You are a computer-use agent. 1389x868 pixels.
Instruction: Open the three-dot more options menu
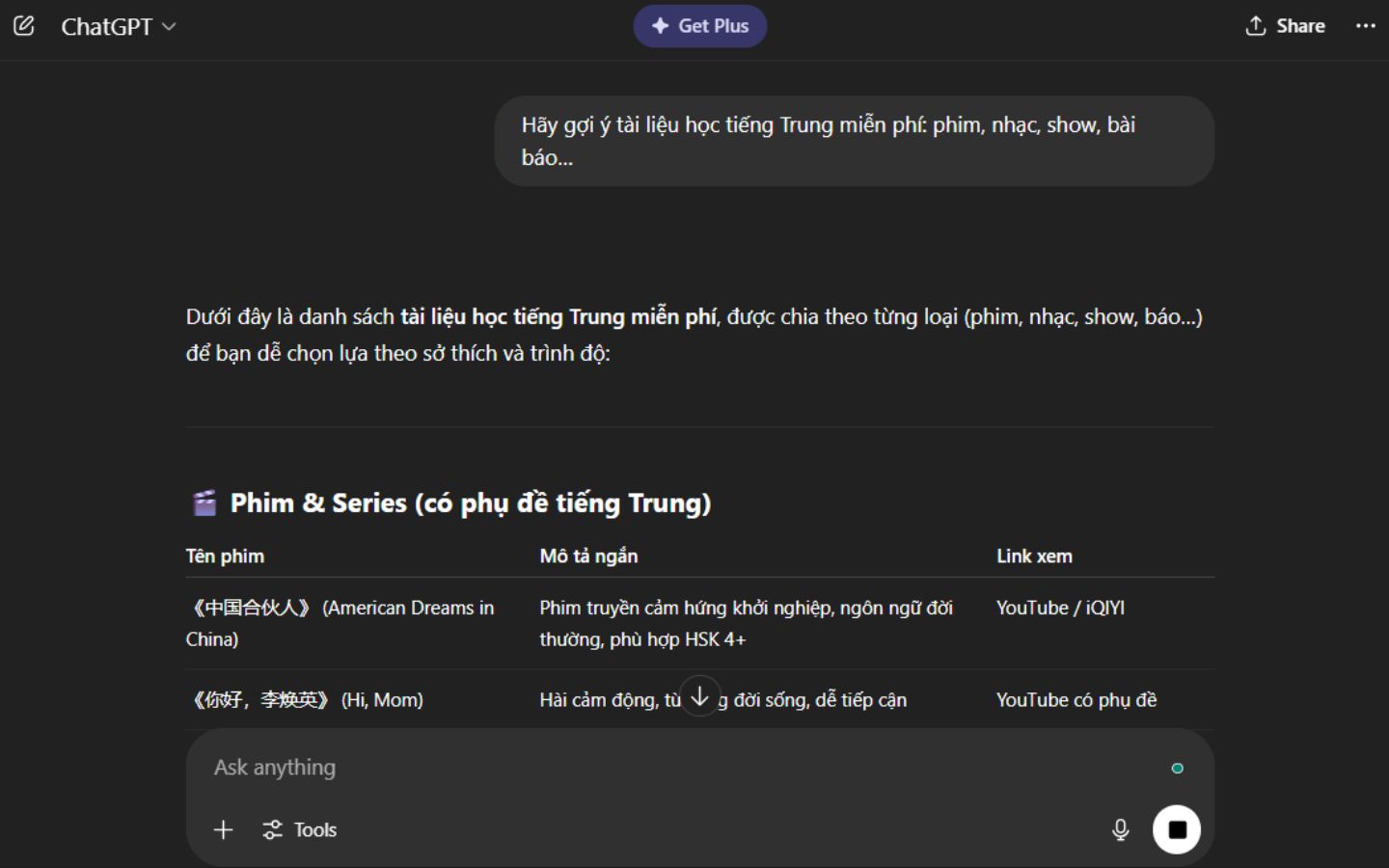click(1365, 26)
